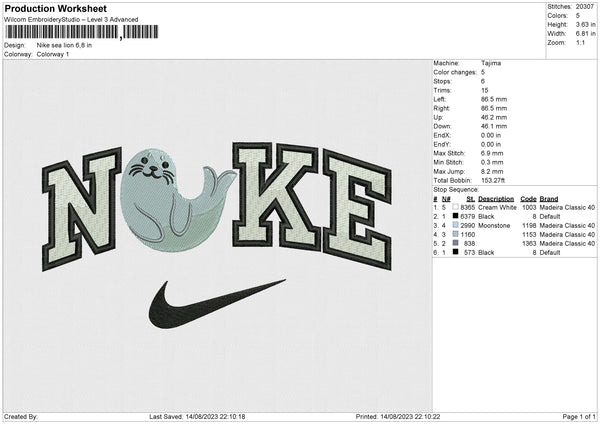600x424 pixels.
Task: Click the "Colorway 1" value
Action: pos(53,54)
